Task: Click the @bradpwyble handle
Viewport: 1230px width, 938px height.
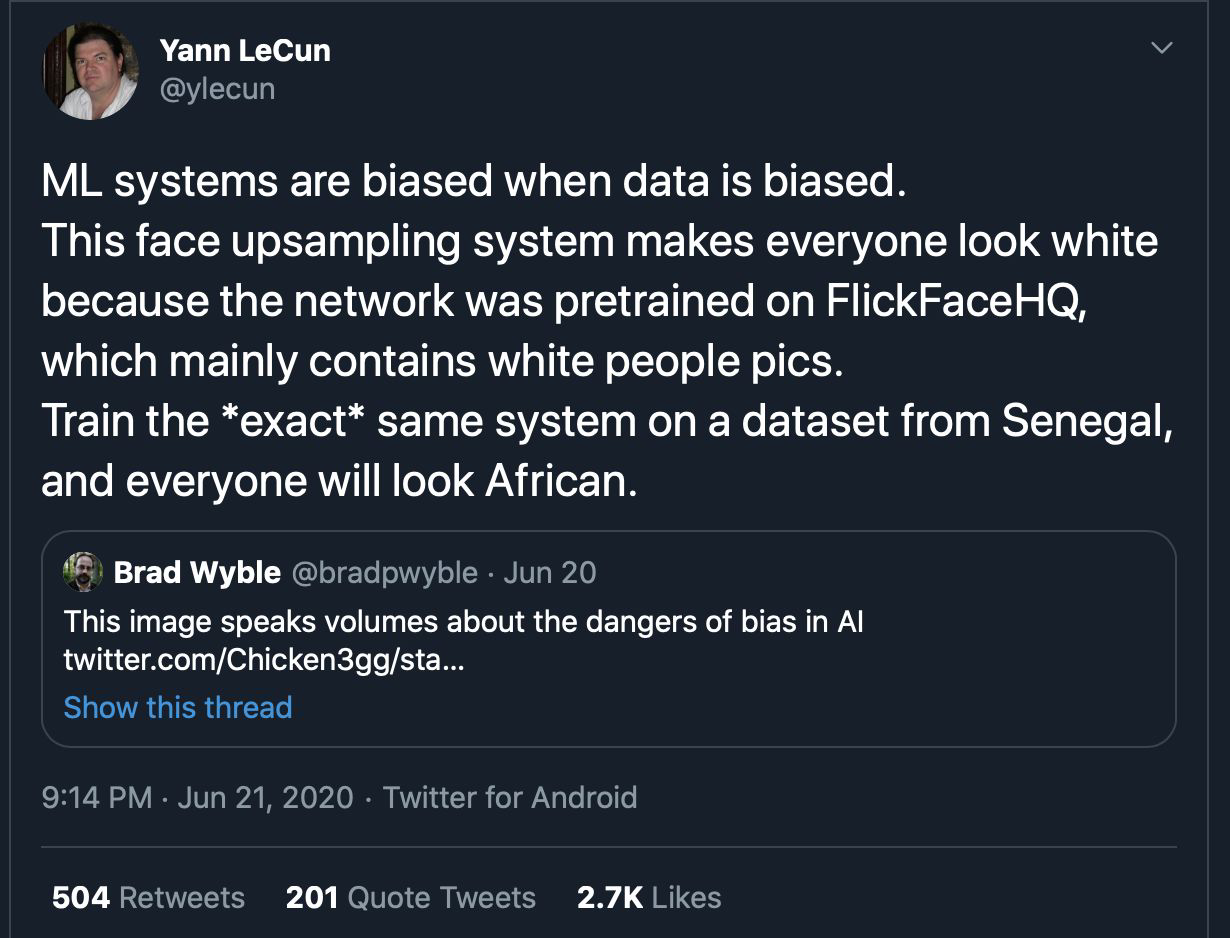Action: coord(385,573)
